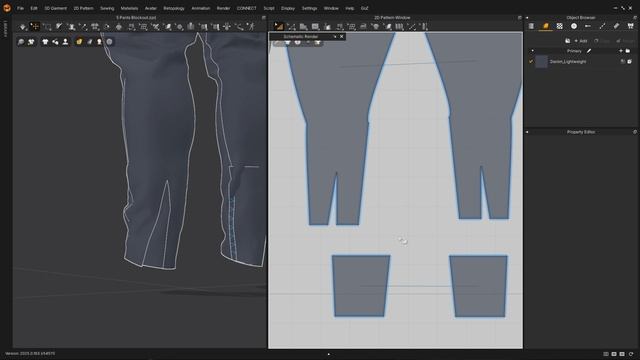Open the Sewing menu
The height and width of the screenshot is (360, 640).
click(107, 8)
